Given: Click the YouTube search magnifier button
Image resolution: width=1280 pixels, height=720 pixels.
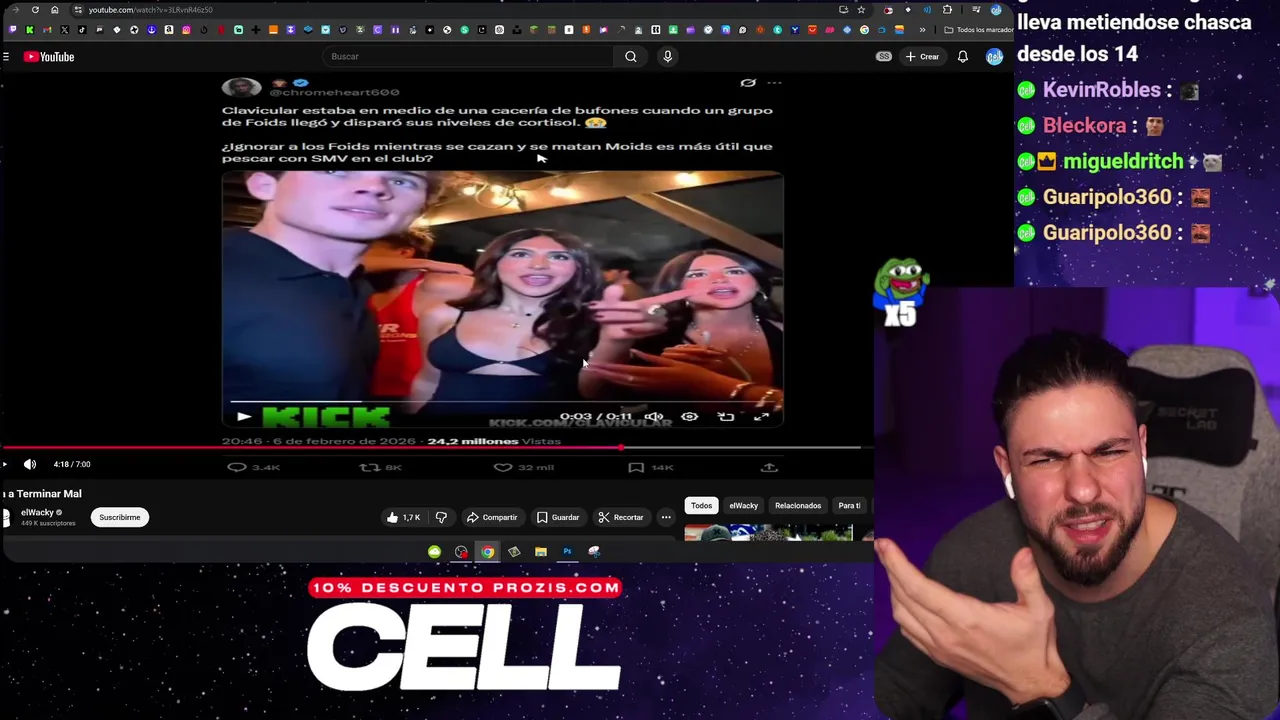Looking at the screenshot, I should (x=631, y=57).
